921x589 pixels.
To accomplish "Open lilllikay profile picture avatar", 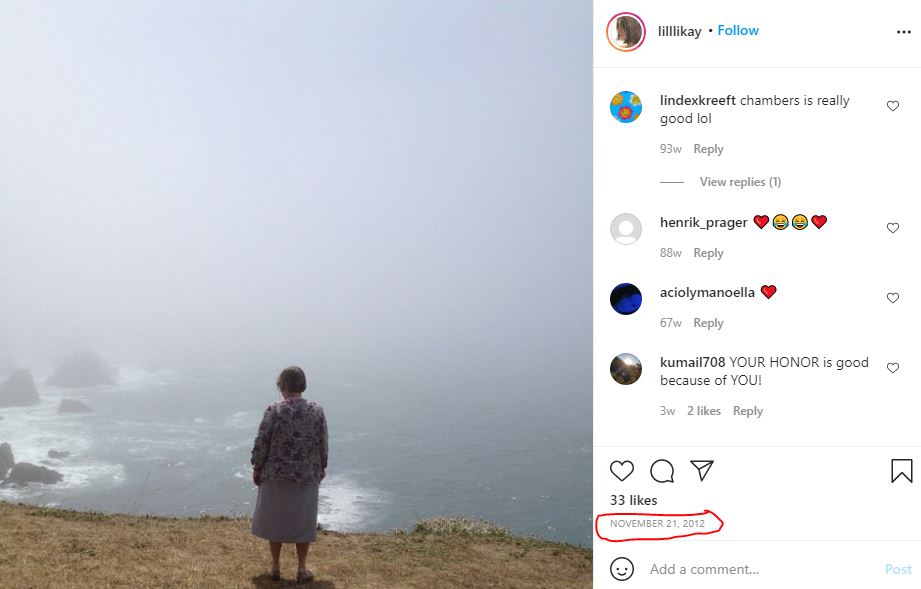I will (x=626, y=32).
